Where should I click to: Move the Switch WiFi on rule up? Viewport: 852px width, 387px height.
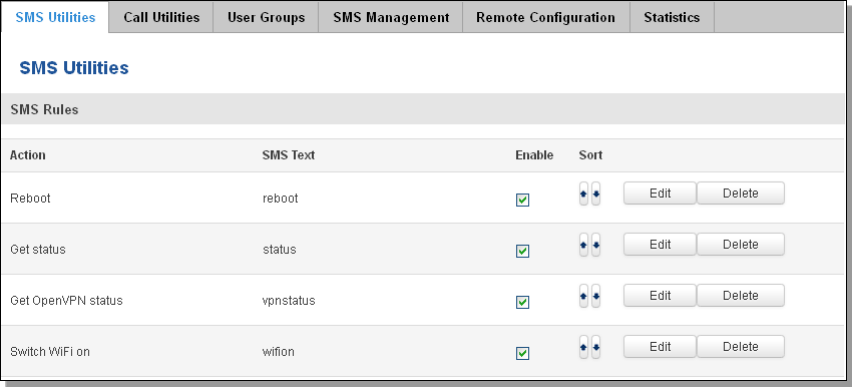[x=584, y=347]
